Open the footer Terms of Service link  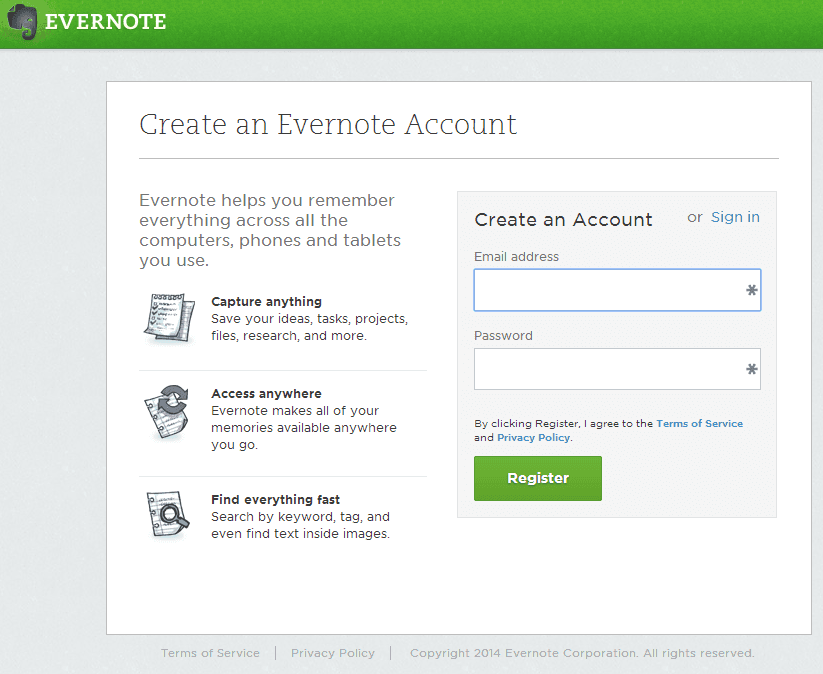click(x=210, y=653)
